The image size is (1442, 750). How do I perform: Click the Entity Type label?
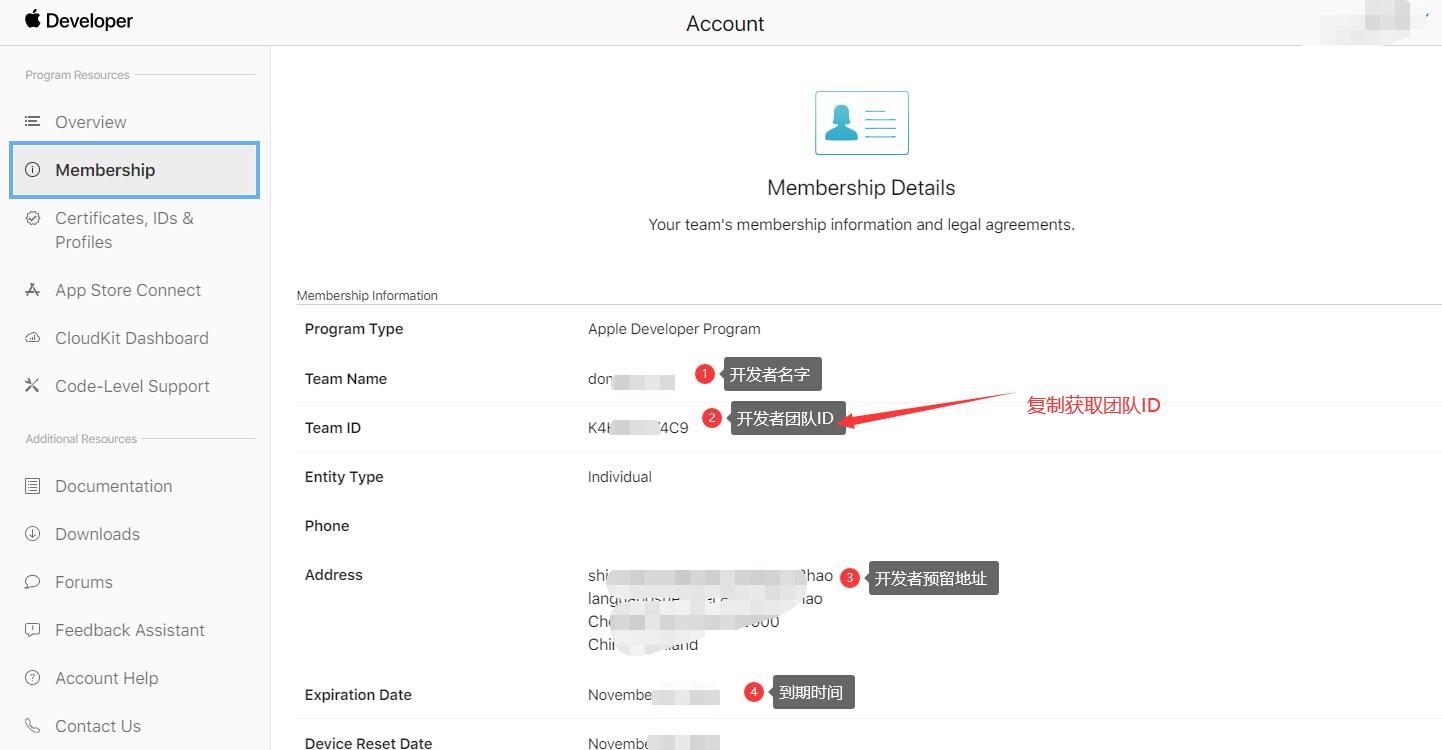coord(344,477)
